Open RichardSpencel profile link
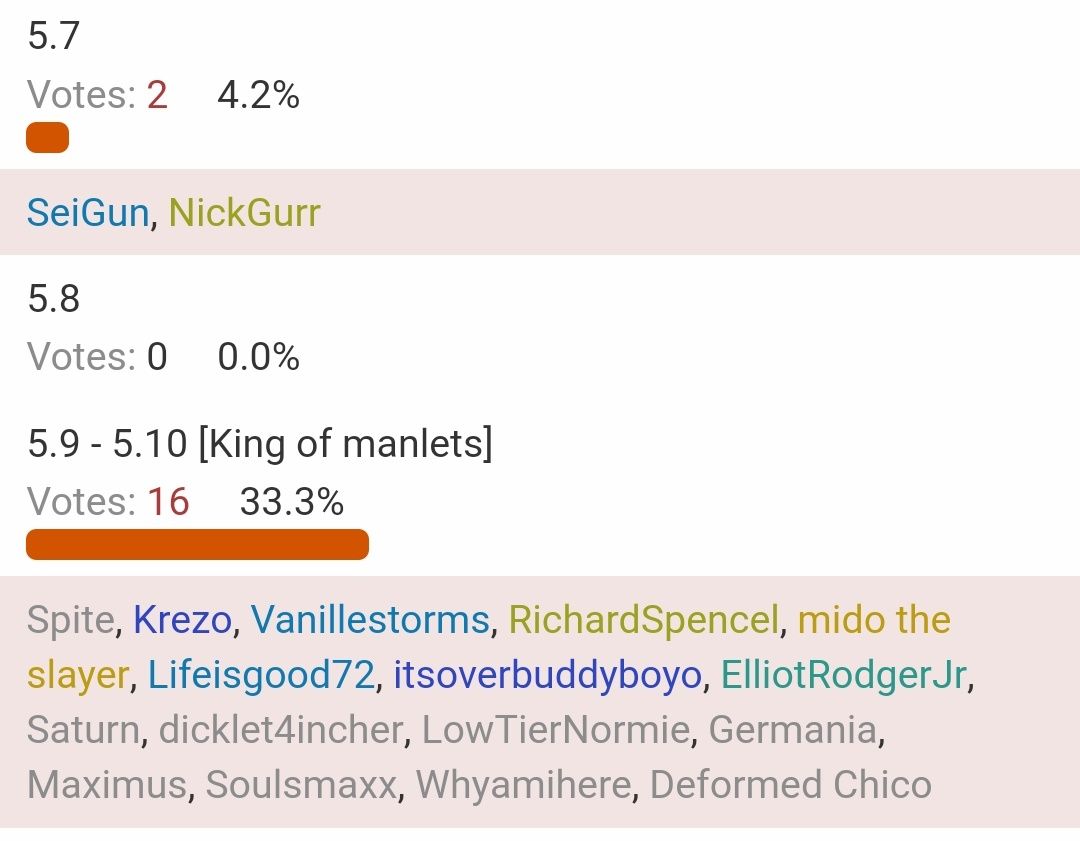 pyautogui.click(x=644, y=619)
